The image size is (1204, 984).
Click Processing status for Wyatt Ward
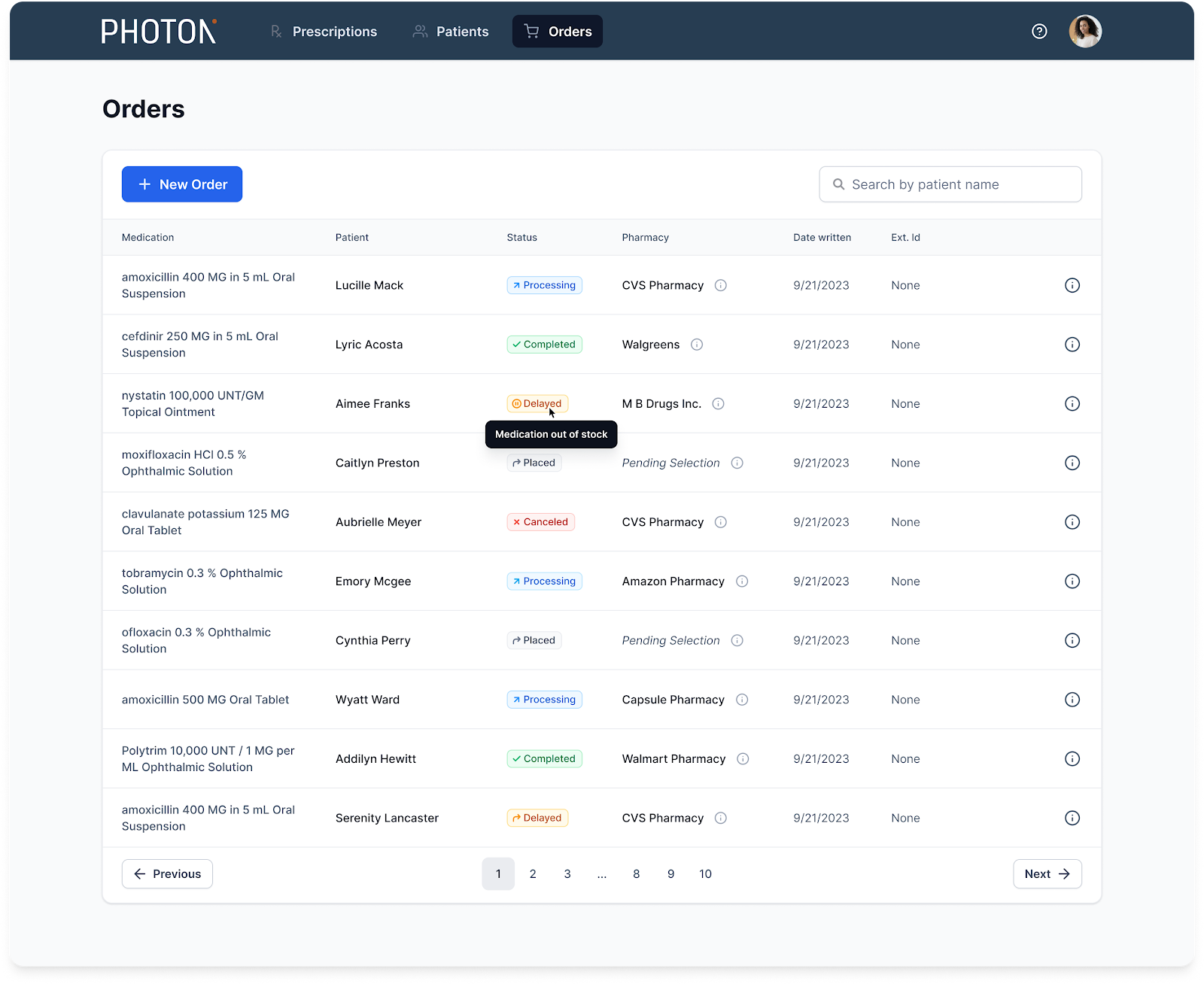pos(545,700)
